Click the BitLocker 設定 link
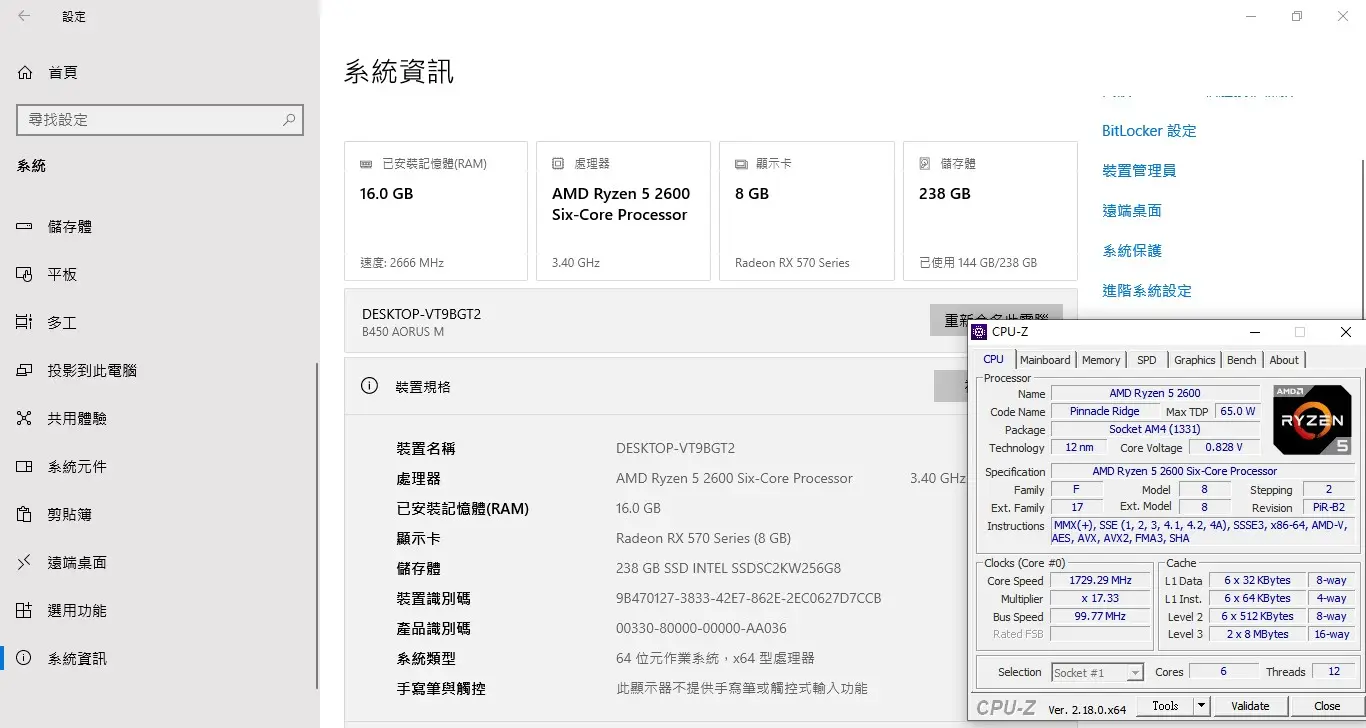 click(1149, 131)
